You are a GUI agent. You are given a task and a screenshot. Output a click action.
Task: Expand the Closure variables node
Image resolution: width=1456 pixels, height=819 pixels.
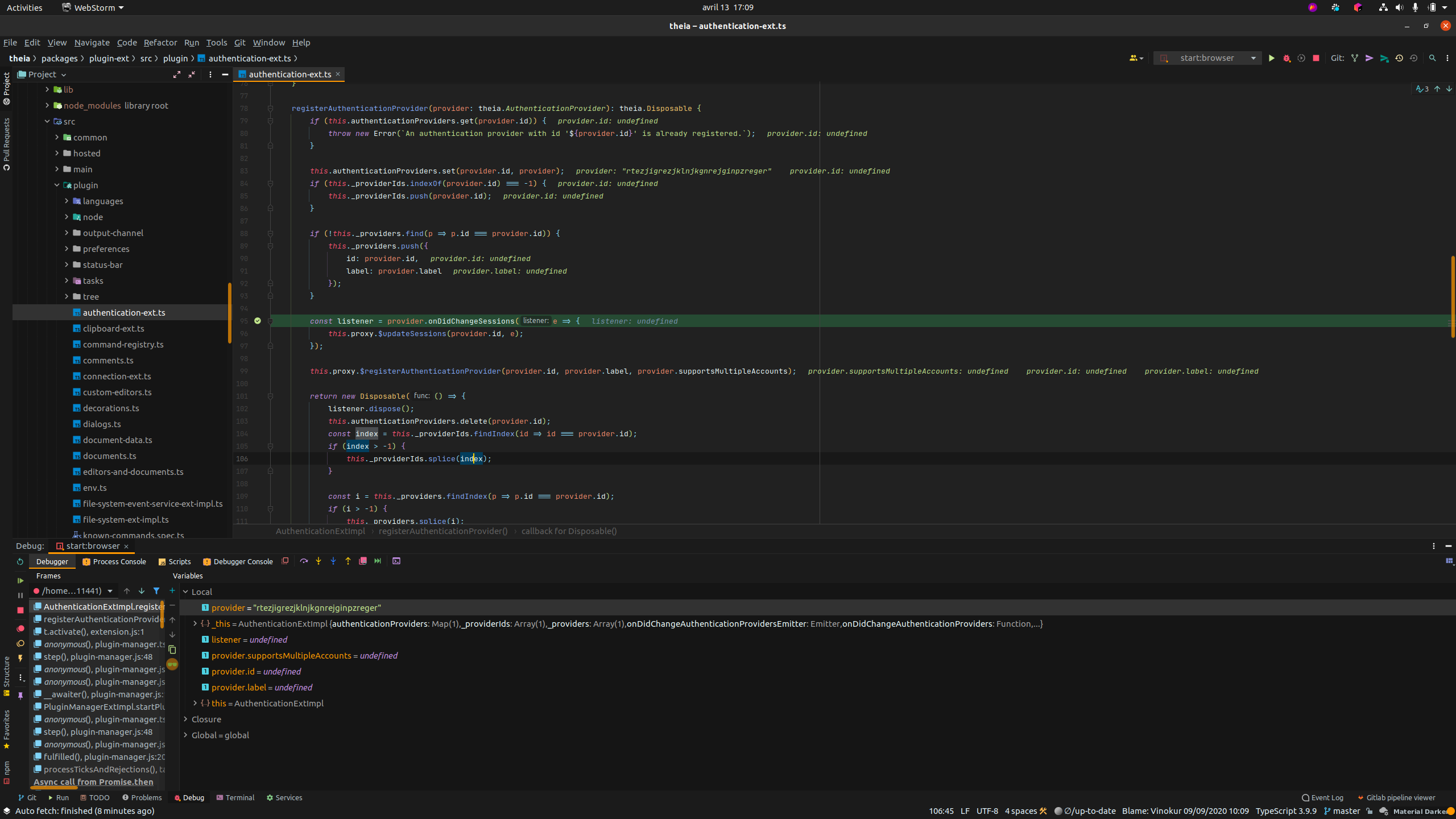point(185,719)
